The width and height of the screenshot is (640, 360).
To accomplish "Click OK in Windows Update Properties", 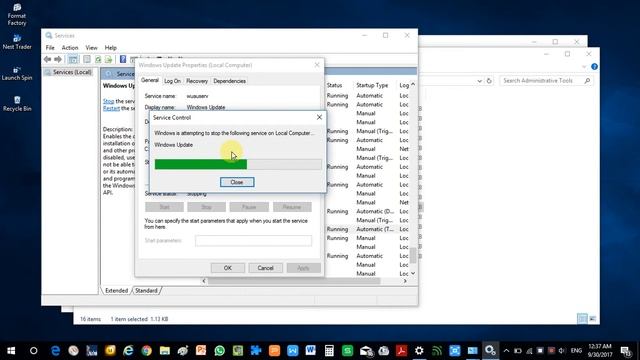I will pos(228,268).
